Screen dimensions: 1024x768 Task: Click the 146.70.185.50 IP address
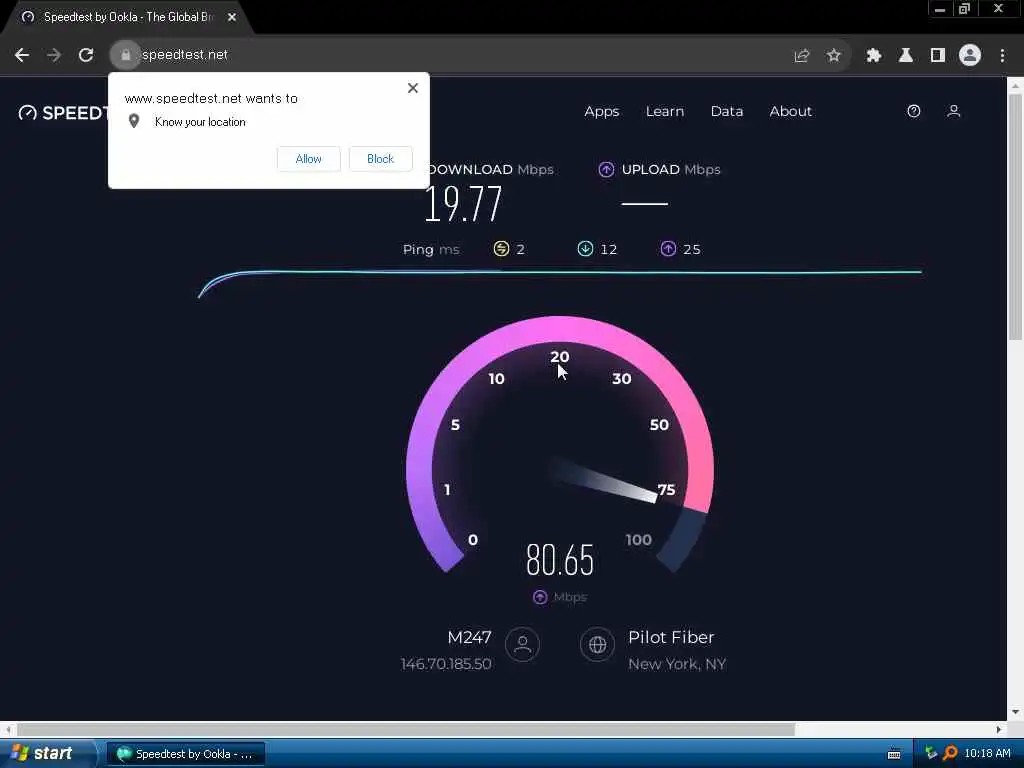(x=446, y=664)
